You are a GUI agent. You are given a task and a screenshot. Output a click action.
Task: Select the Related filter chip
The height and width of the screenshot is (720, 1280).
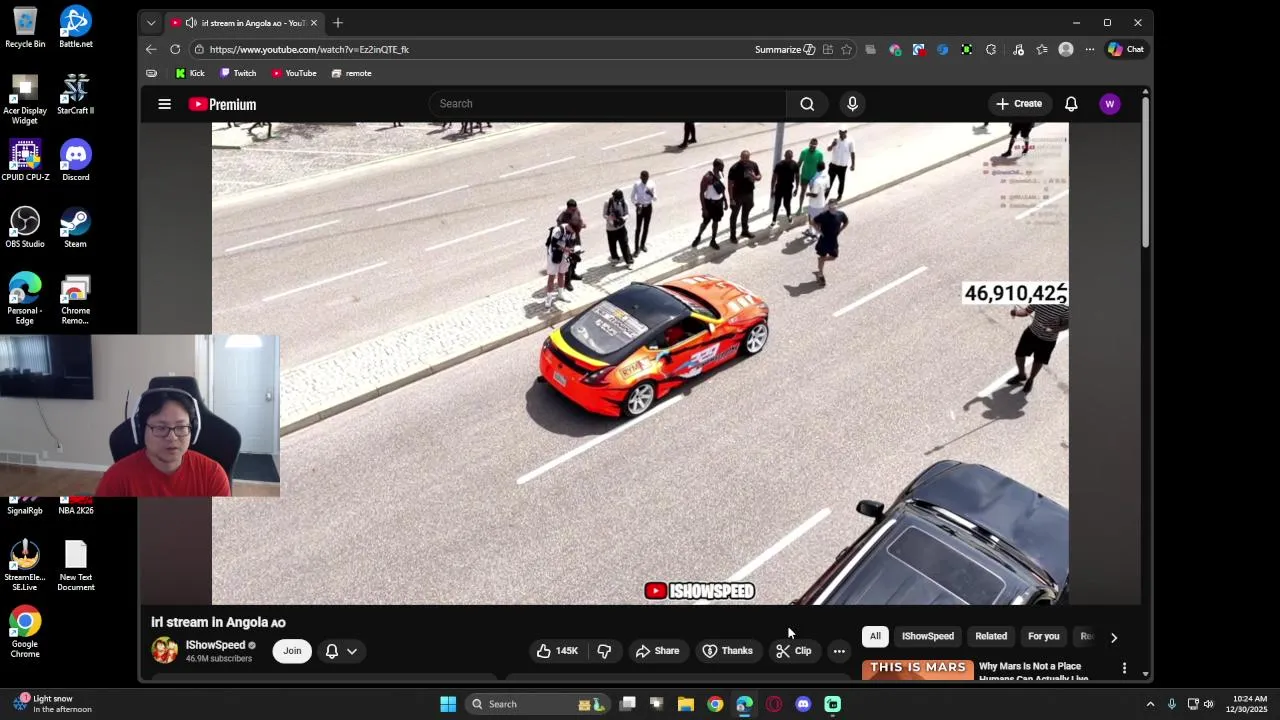pos(991,636)
